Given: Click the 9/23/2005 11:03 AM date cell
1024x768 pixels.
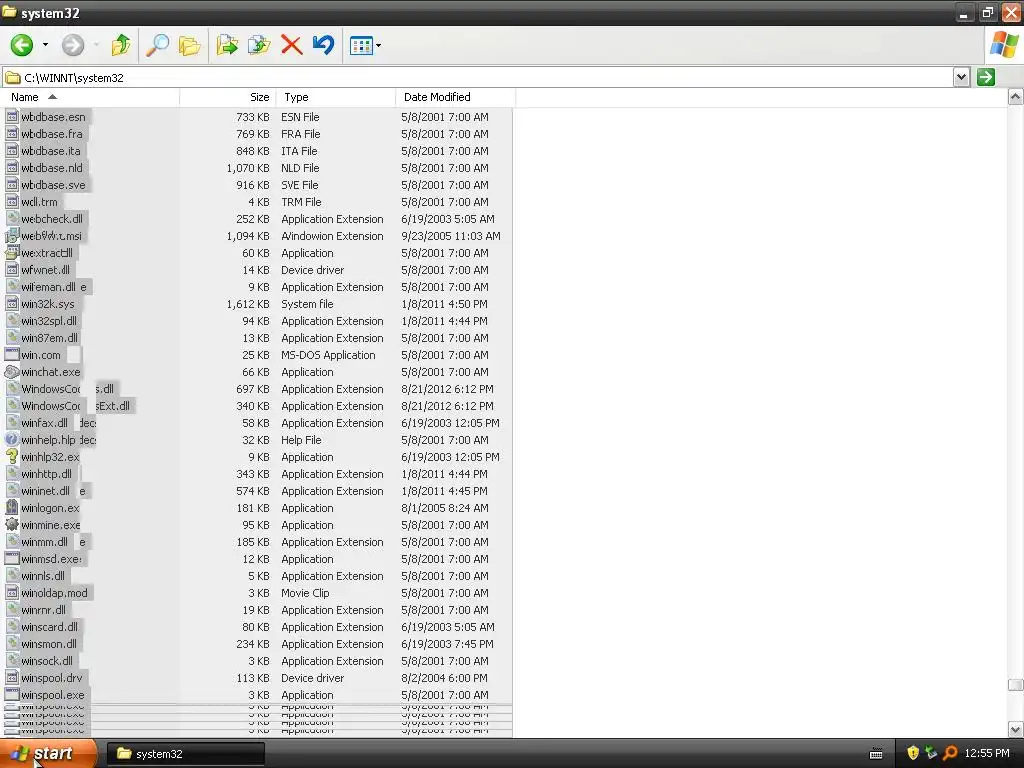Looking at the screenshot, I should [x=451, y=236].
